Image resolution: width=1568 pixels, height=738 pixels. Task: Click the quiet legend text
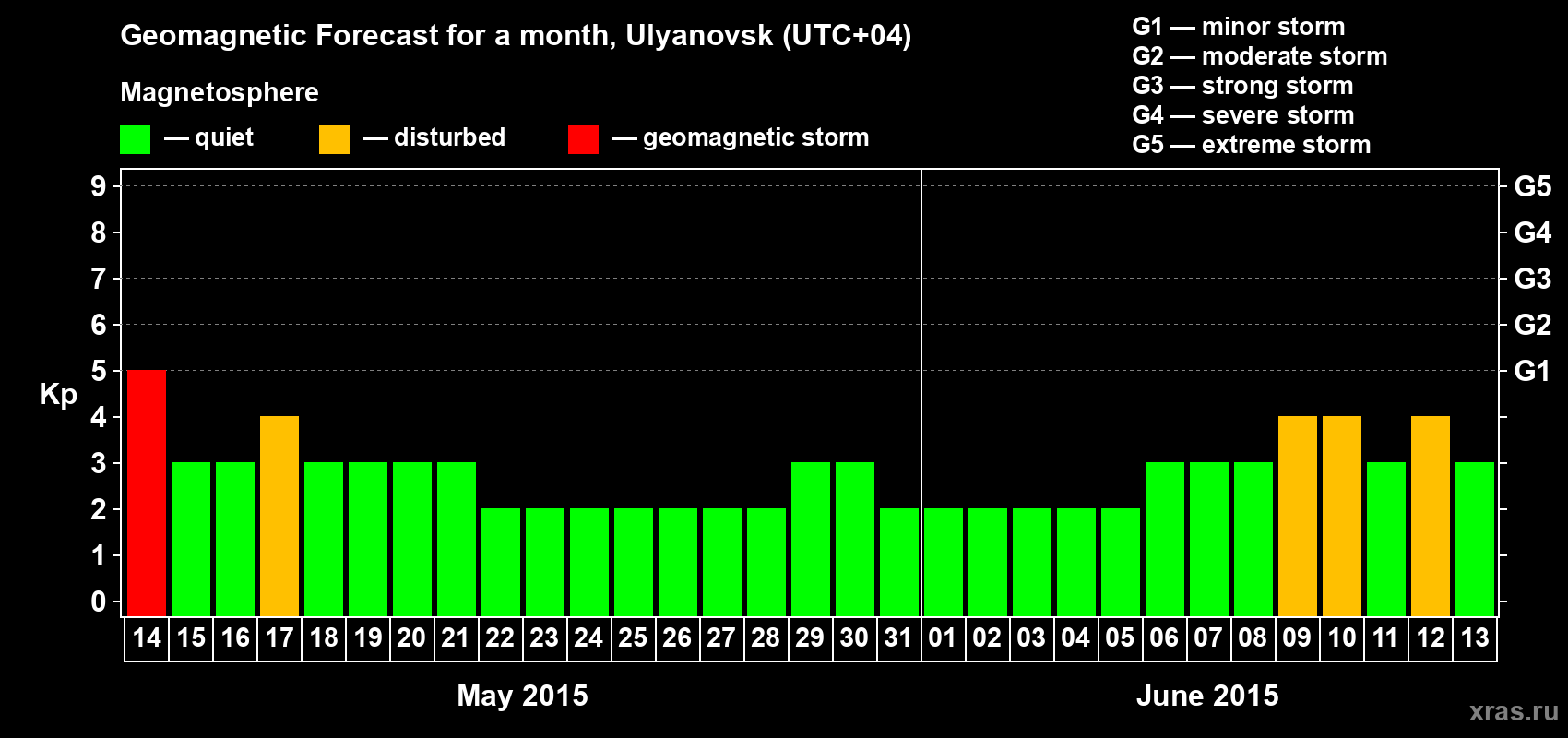pos(224,138)
